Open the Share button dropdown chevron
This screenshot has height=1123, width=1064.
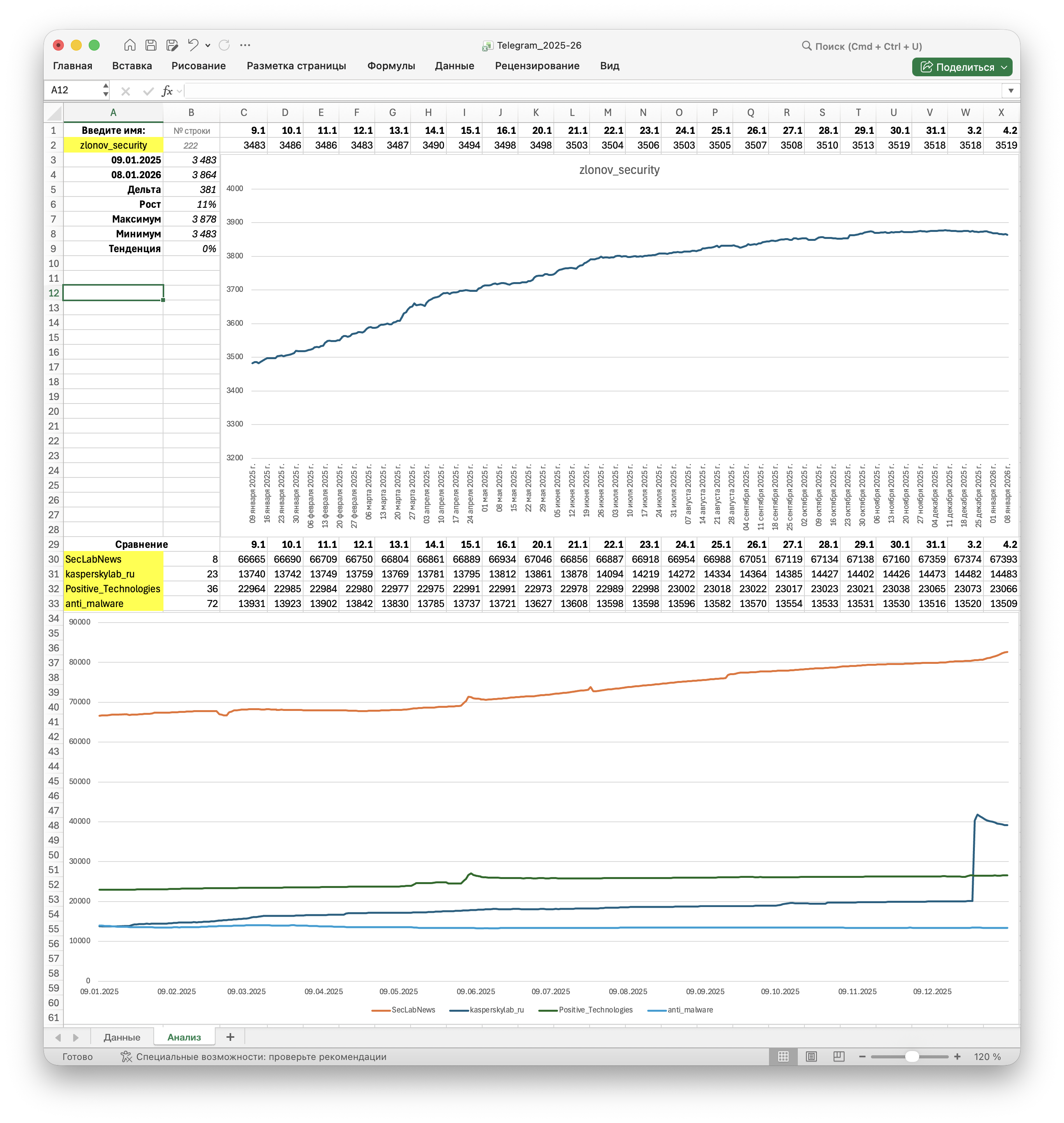click(x=1004, y=67)
